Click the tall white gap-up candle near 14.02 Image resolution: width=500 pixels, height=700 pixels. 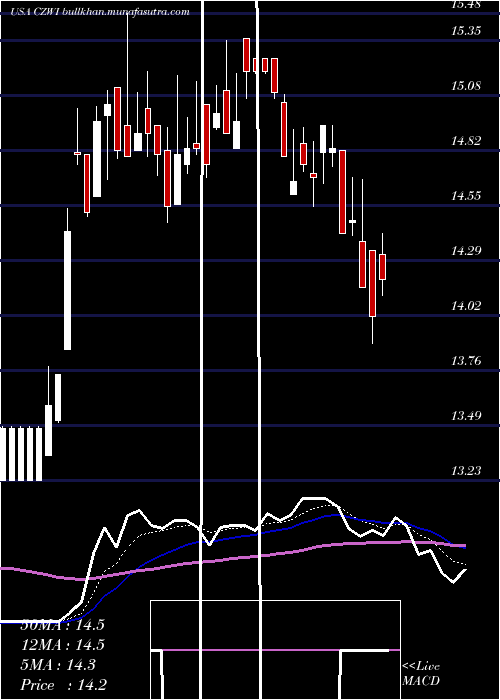pos(67,290)
